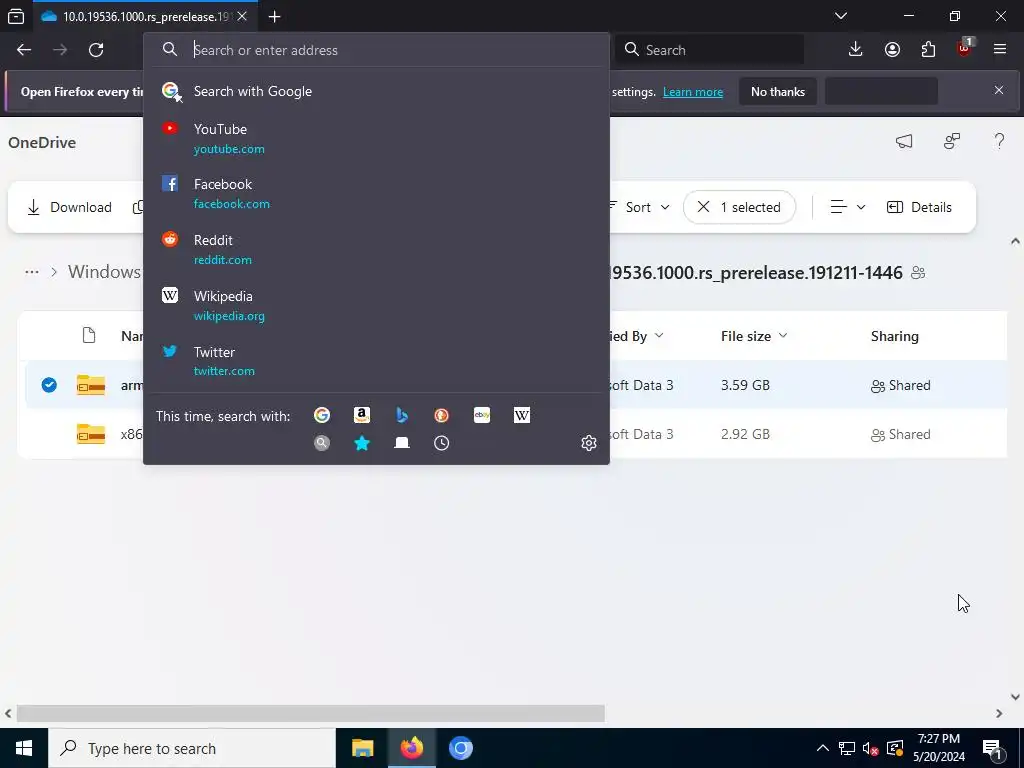1024x768 pixels.
Task: Open extensions puzzle icon
Action: (x=928, y=50)
